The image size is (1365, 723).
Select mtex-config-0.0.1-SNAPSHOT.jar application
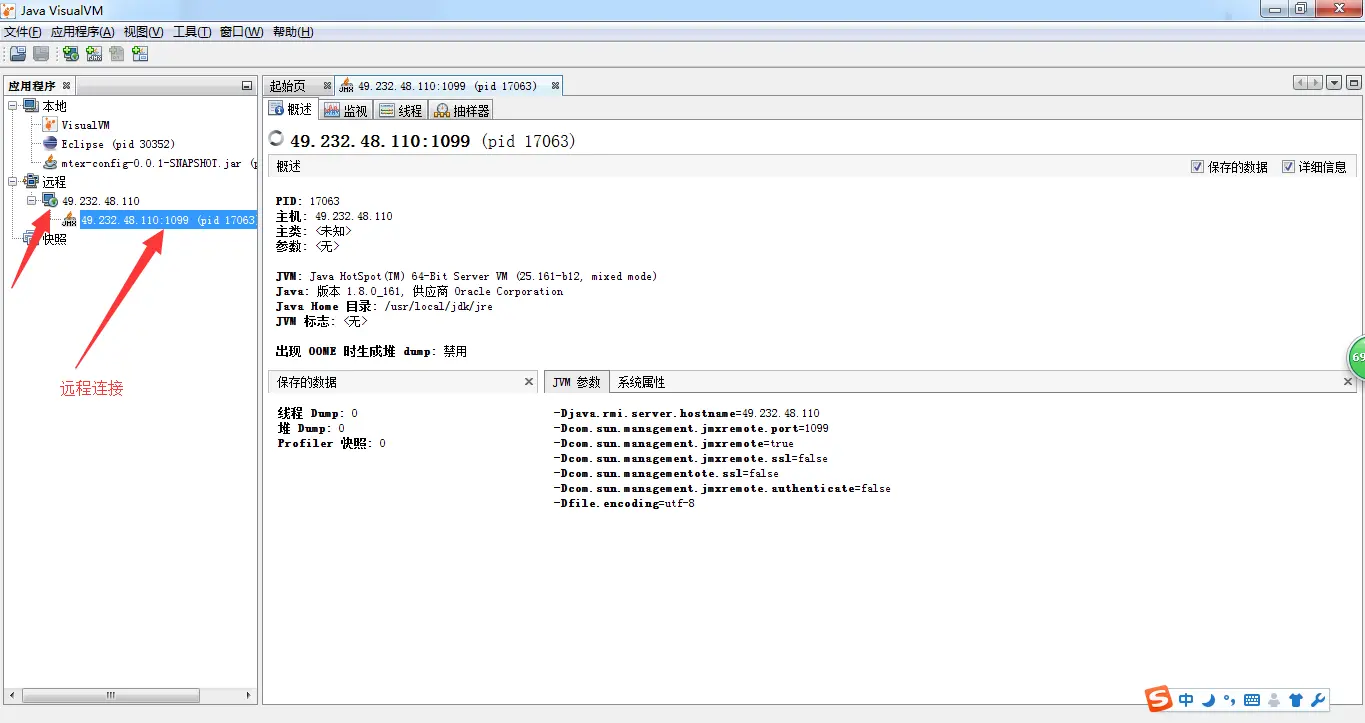coord(148,163)
